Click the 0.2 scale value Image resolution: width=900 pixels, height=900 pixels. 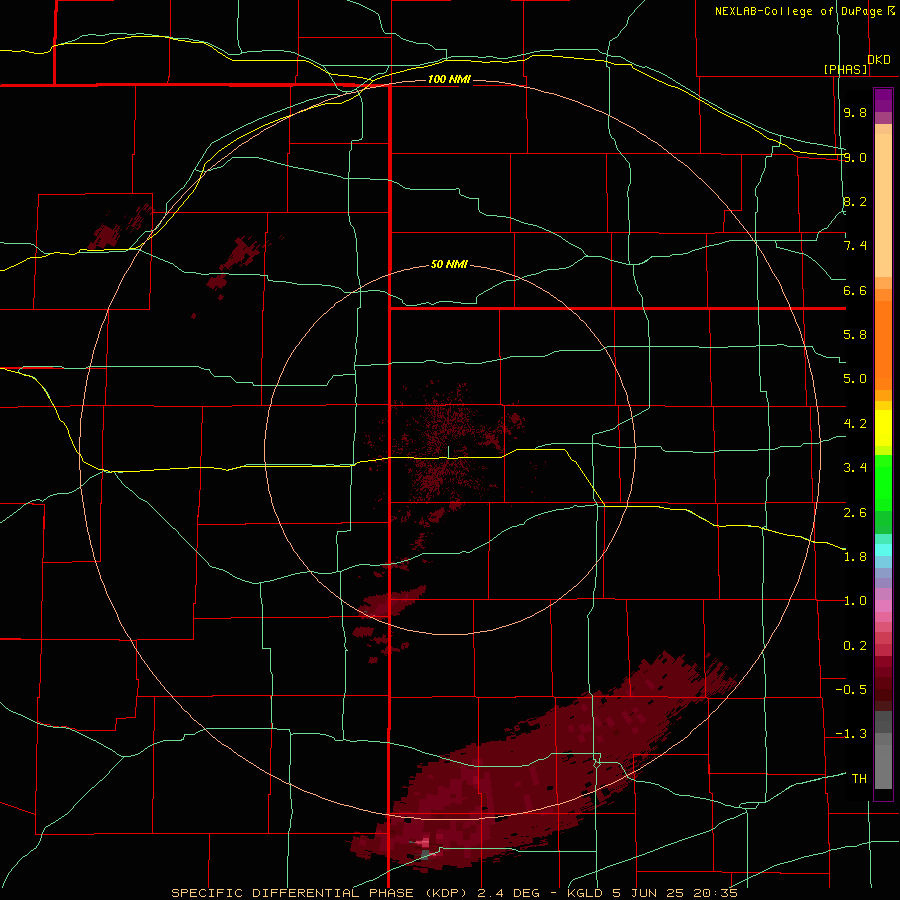[x=855, y=646]
